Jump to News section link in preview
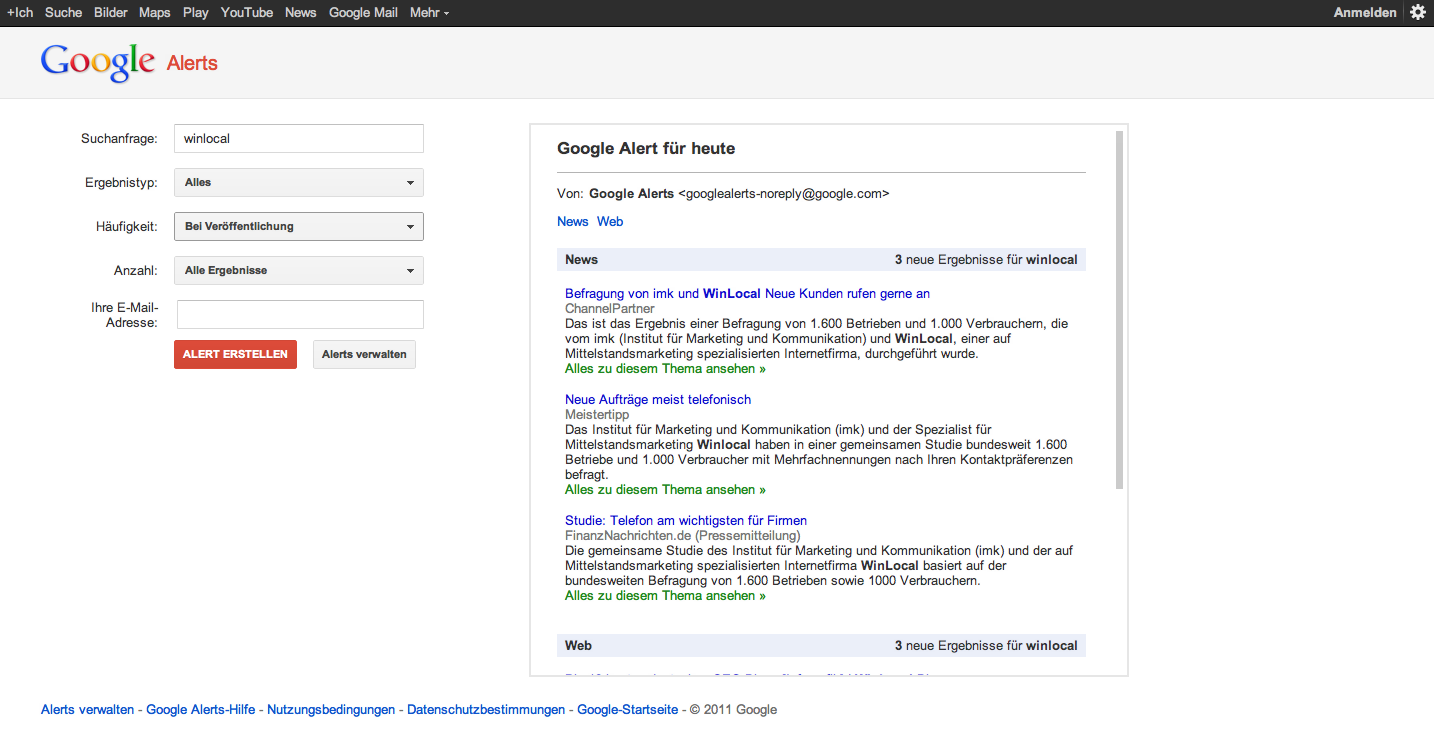 coord(573,222)
